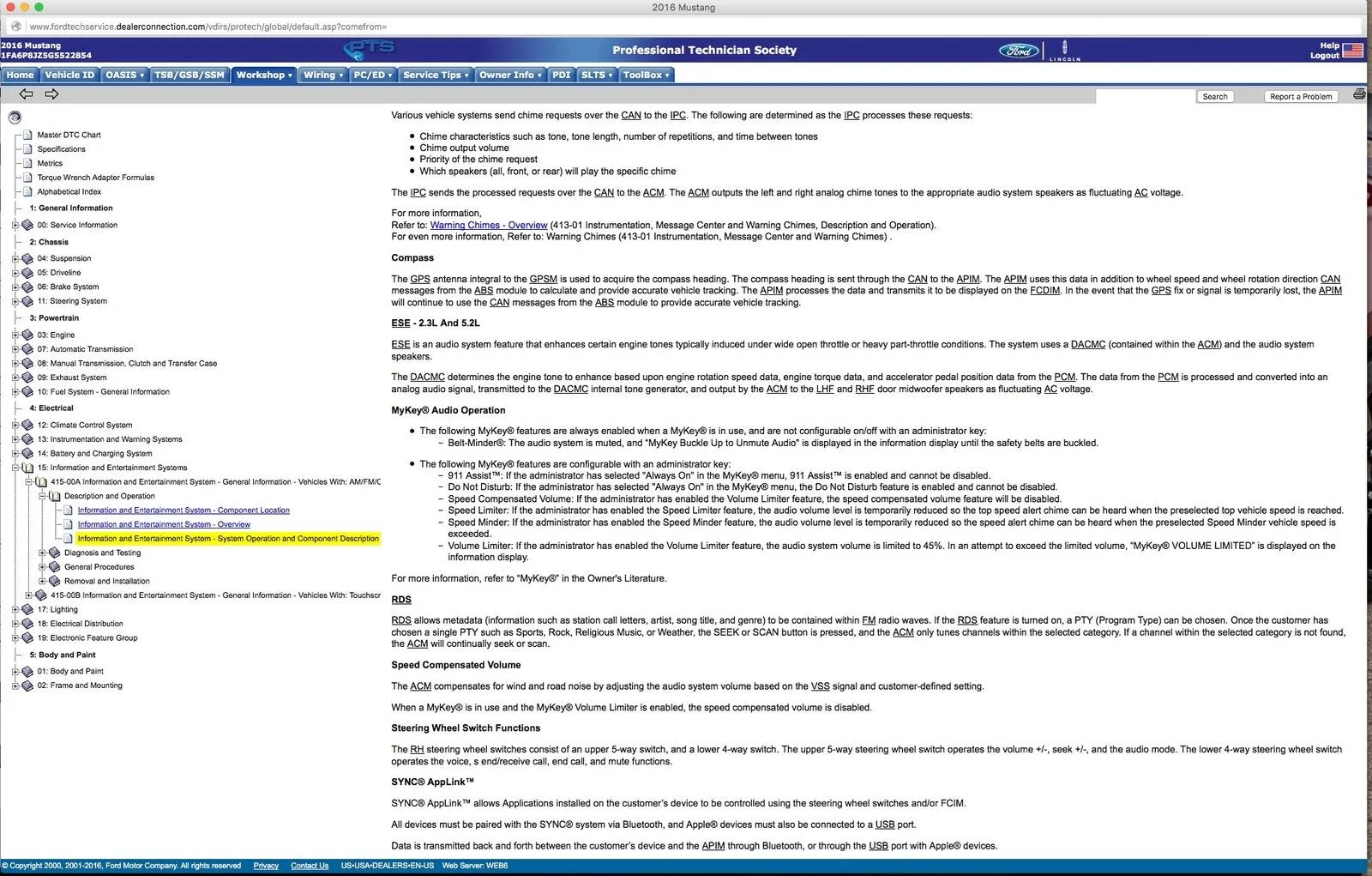
Task: Click the Alphabetical Index document icon
Action: [28, 191]
